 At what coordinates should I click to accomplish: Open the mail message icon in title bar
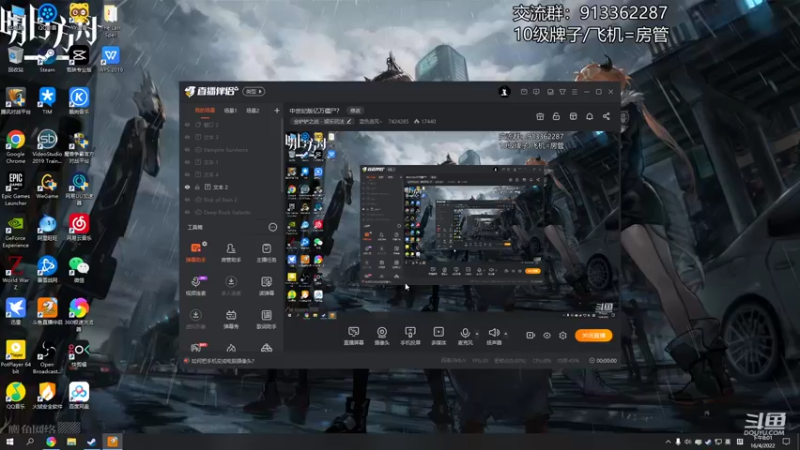(x=524, y=92)
